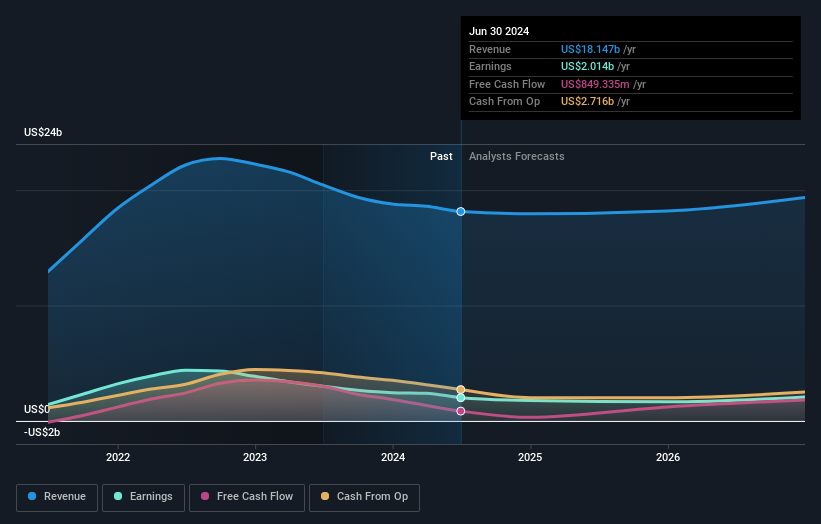Click the 2022 x-axis label
Image resolution: width=821 pixels, height=524 pixels.
[x=118, y=457]
